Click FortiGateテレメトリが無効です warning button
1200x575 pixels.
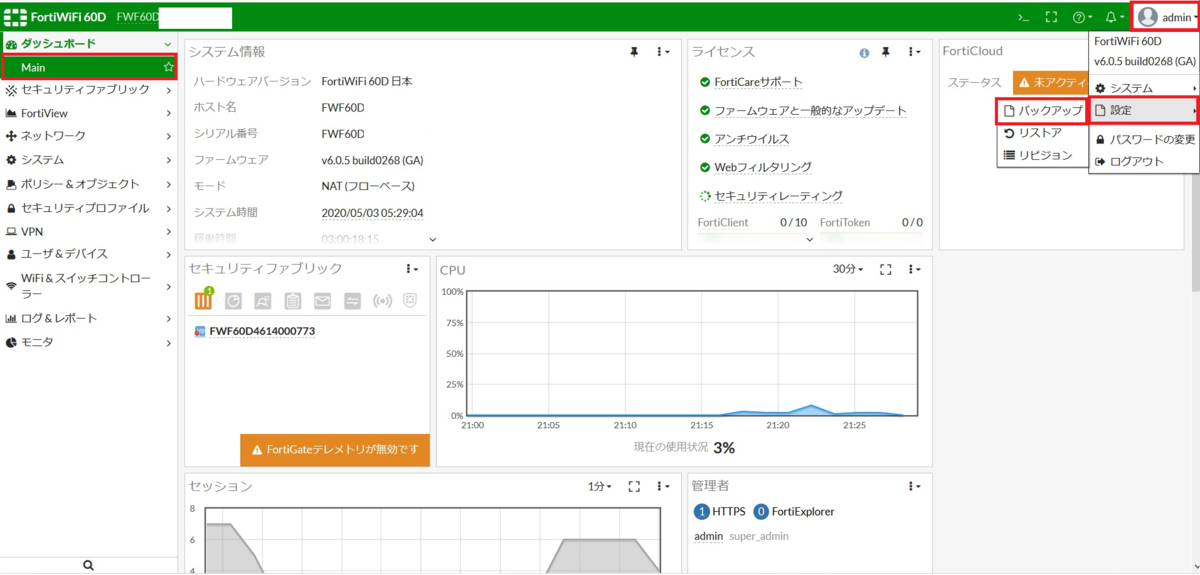(x=335, y=450)
